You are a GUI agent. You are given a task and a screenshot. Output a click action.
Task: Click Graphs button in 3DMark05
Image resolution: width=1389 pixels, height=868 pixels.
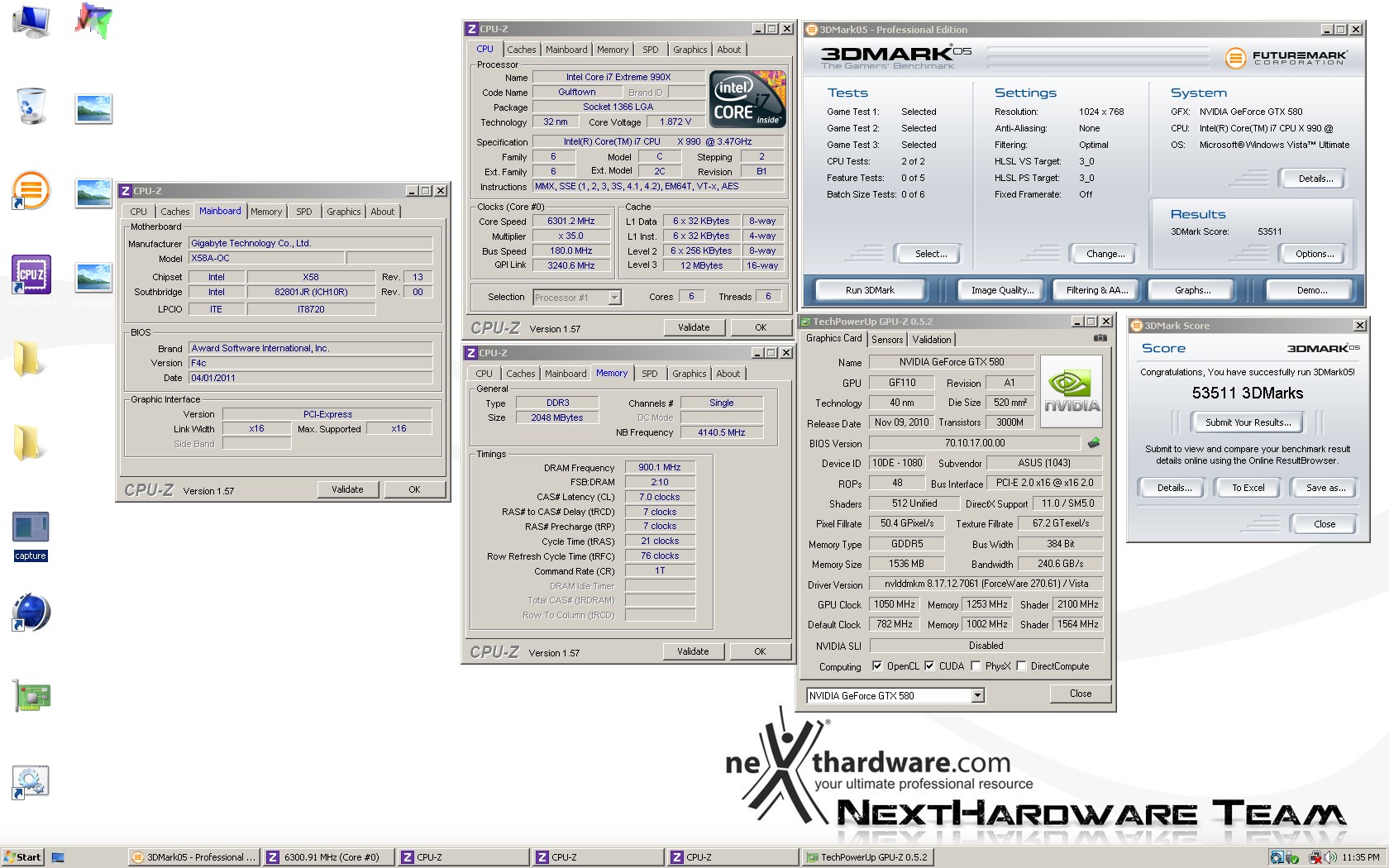pyautogui.click(x=1192, y=290)
